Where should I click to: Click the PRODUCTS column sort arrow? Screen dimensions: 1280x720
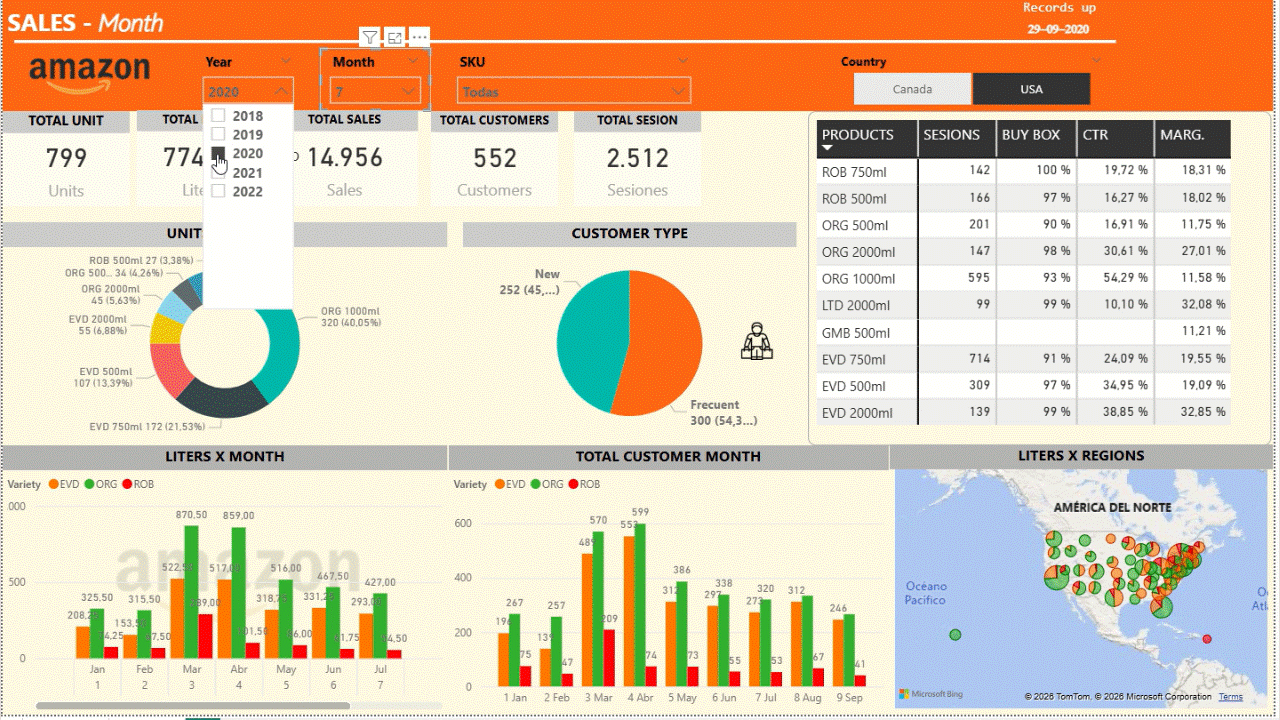[x=827, y=149]
